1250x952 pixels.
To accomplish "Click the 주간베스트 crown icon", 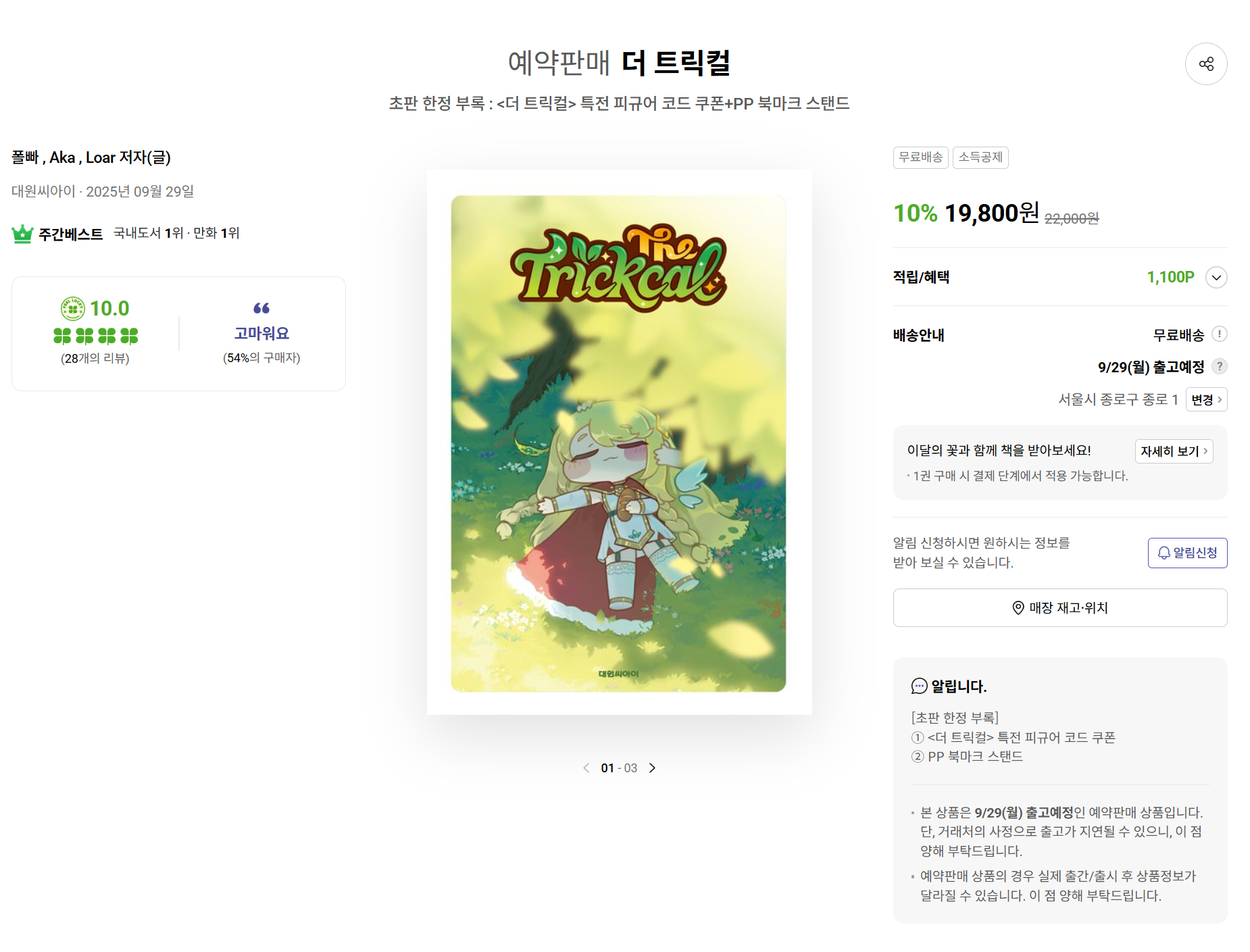I will click(22, 234).
